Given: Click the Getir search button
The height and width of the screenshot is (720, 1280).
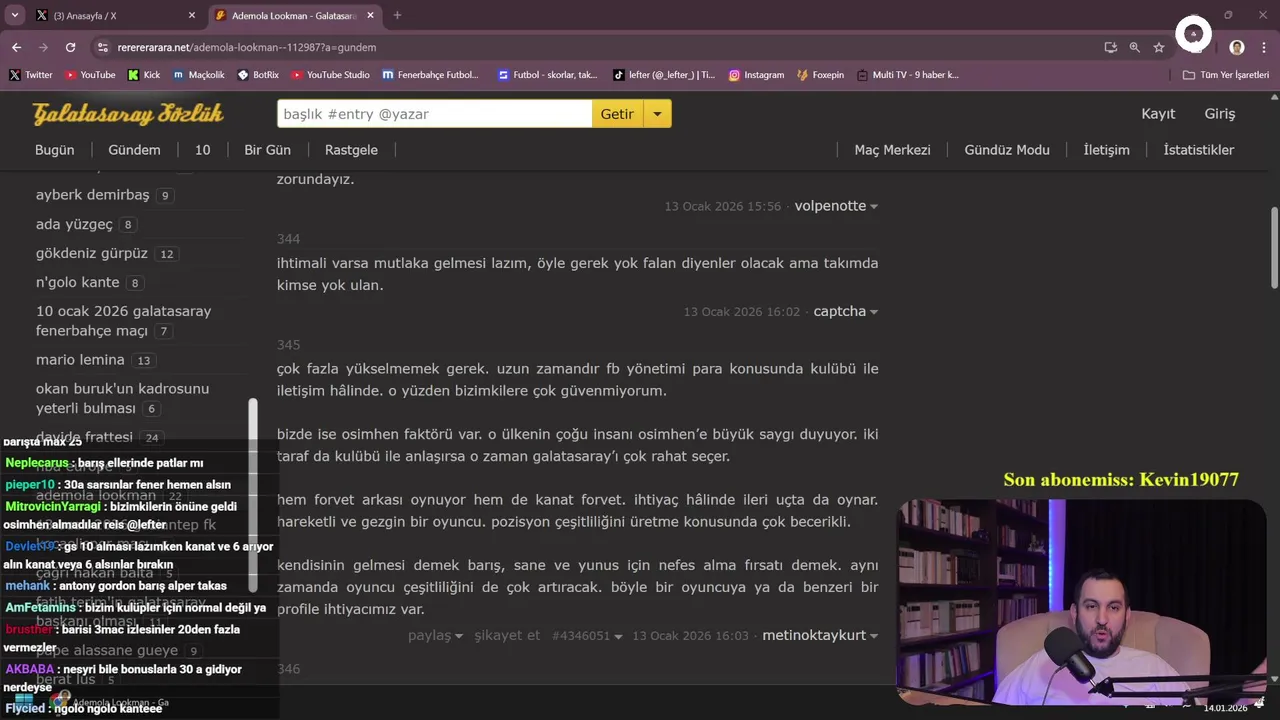Looking at the screenshot, I should click(617, 114).
